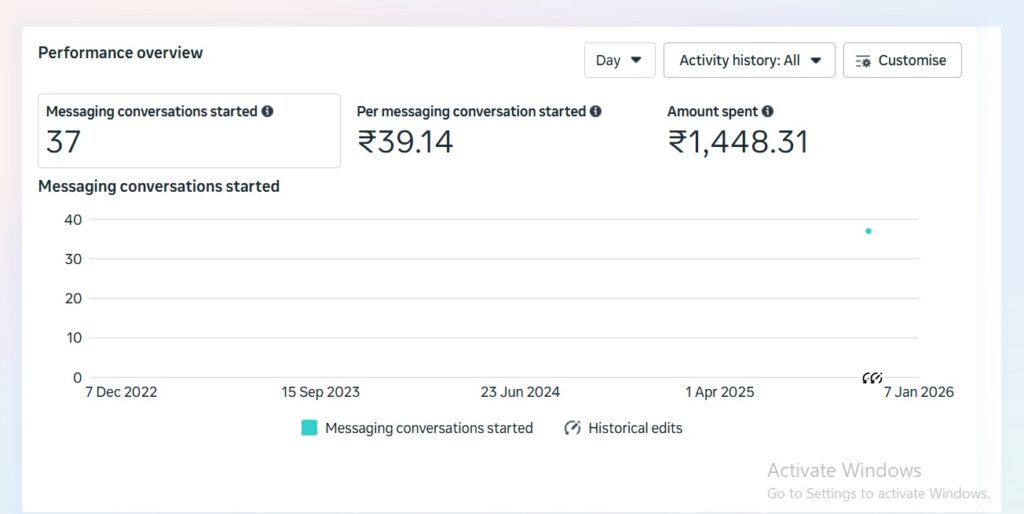The height and width of the screenshot is (514, 1024).
Task: Click the sliders icon inside Customise
Action: [x=863, y=61]
